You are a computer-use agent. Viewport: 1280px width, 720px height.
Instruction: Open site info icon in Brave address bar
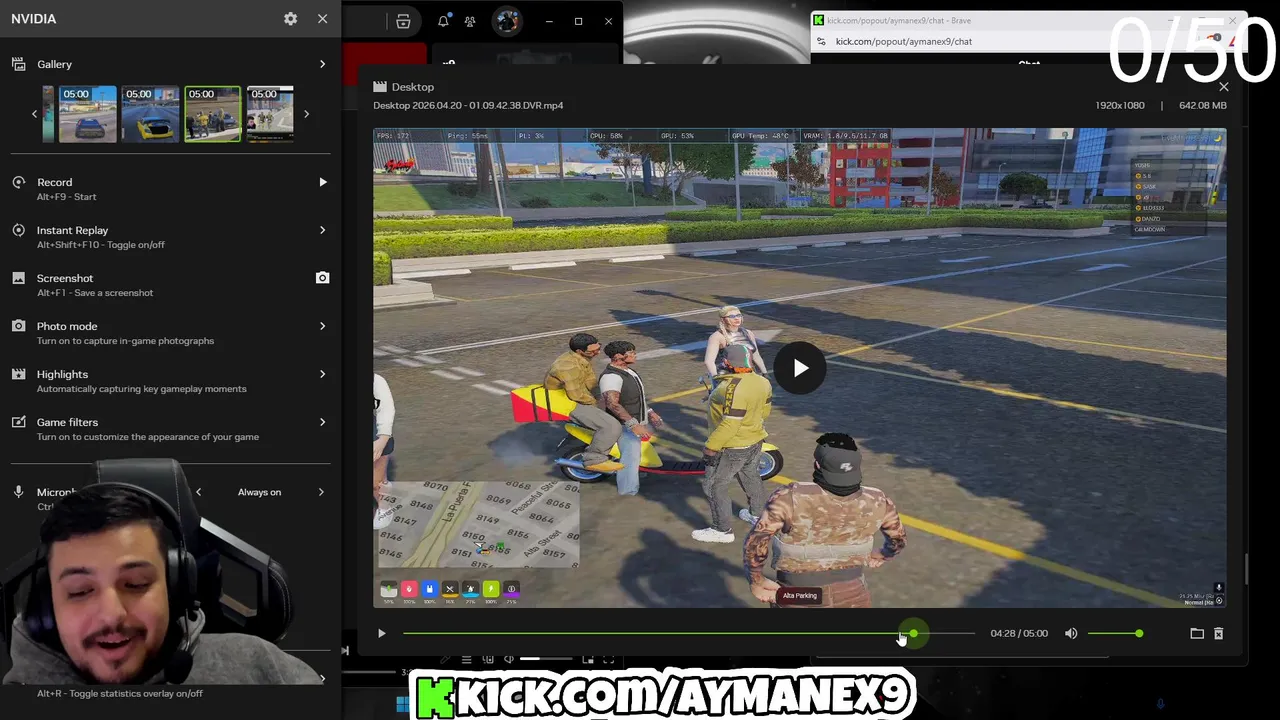(x=821, y=42)
